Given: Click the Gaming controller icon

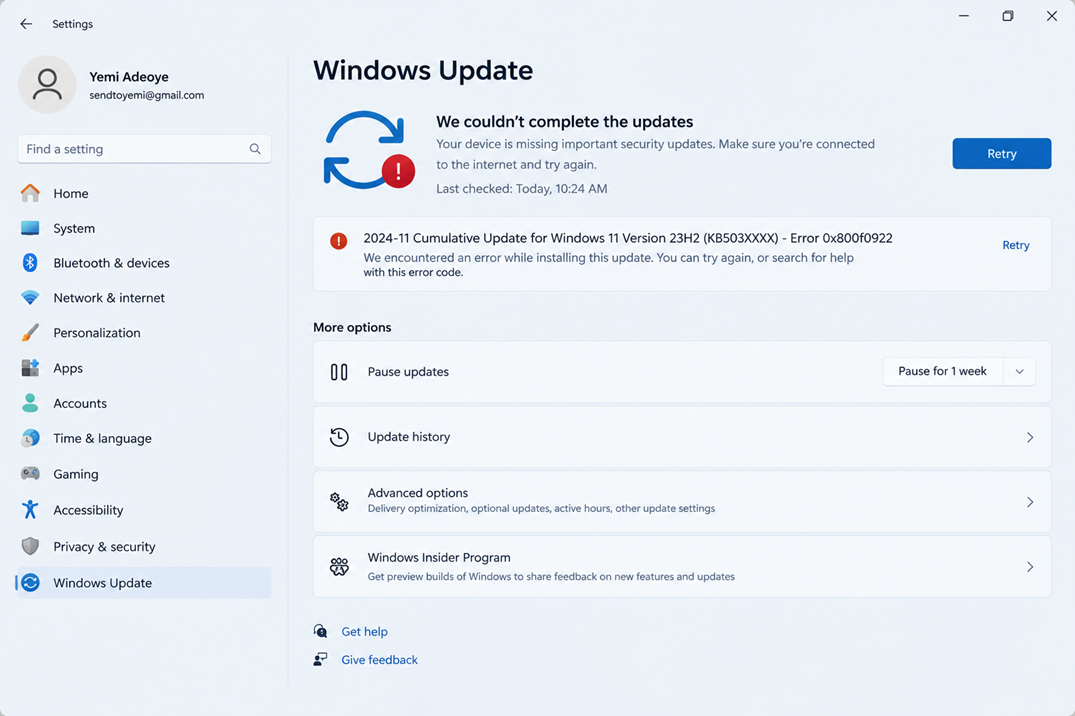Looking at the screenshot, I should coord(30,474).
